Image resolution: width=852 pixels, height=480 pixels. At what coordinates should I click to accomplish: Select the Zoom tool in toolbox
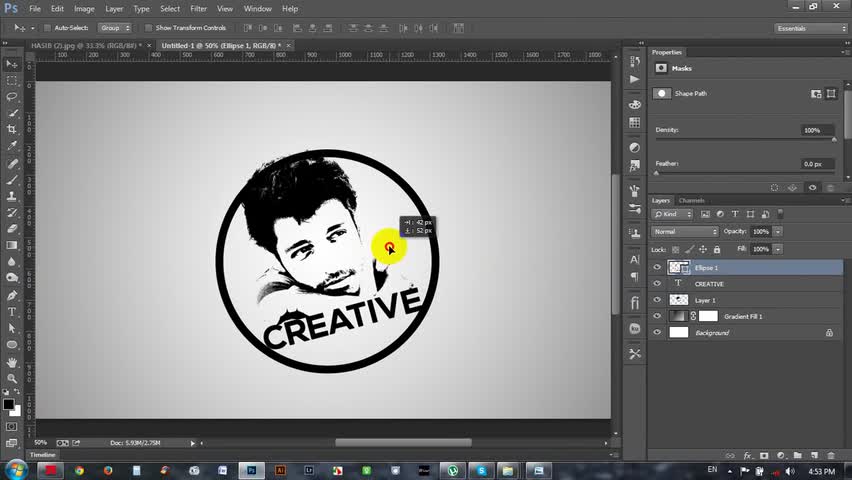click(x=12, y=378)
